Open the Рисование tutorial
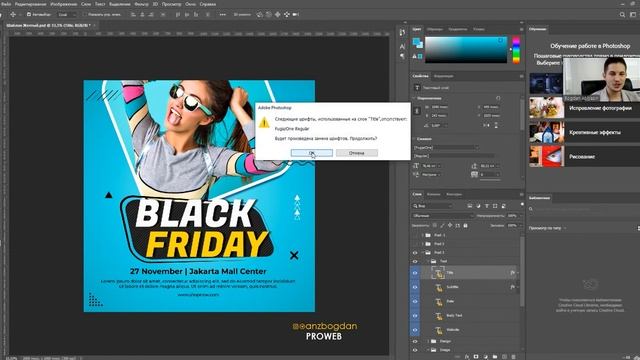Screen dimensions: 640x360 click(x=584, y=156)
